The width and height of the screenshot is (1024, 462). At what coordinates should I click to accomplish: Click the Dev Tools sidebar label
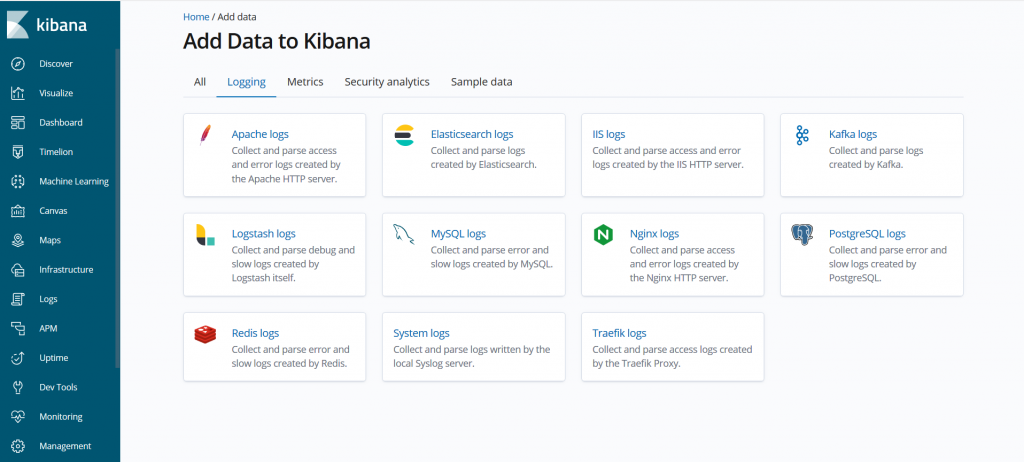(58, 387)
